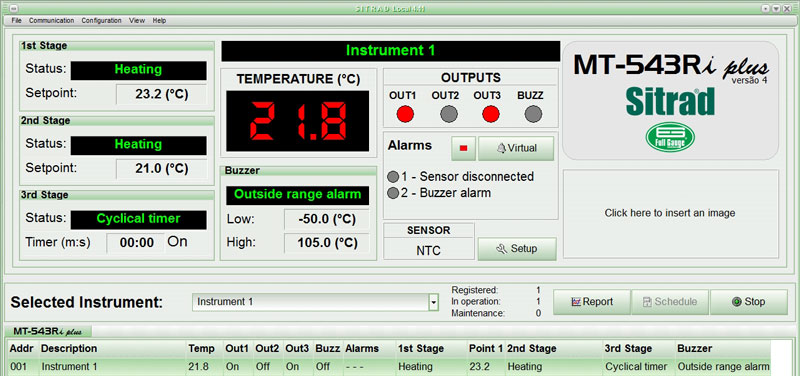Click the Buzzer alarm indicator circle
Image resolution: width=800 pixels, height=376 pixels.
click(392, 193)
